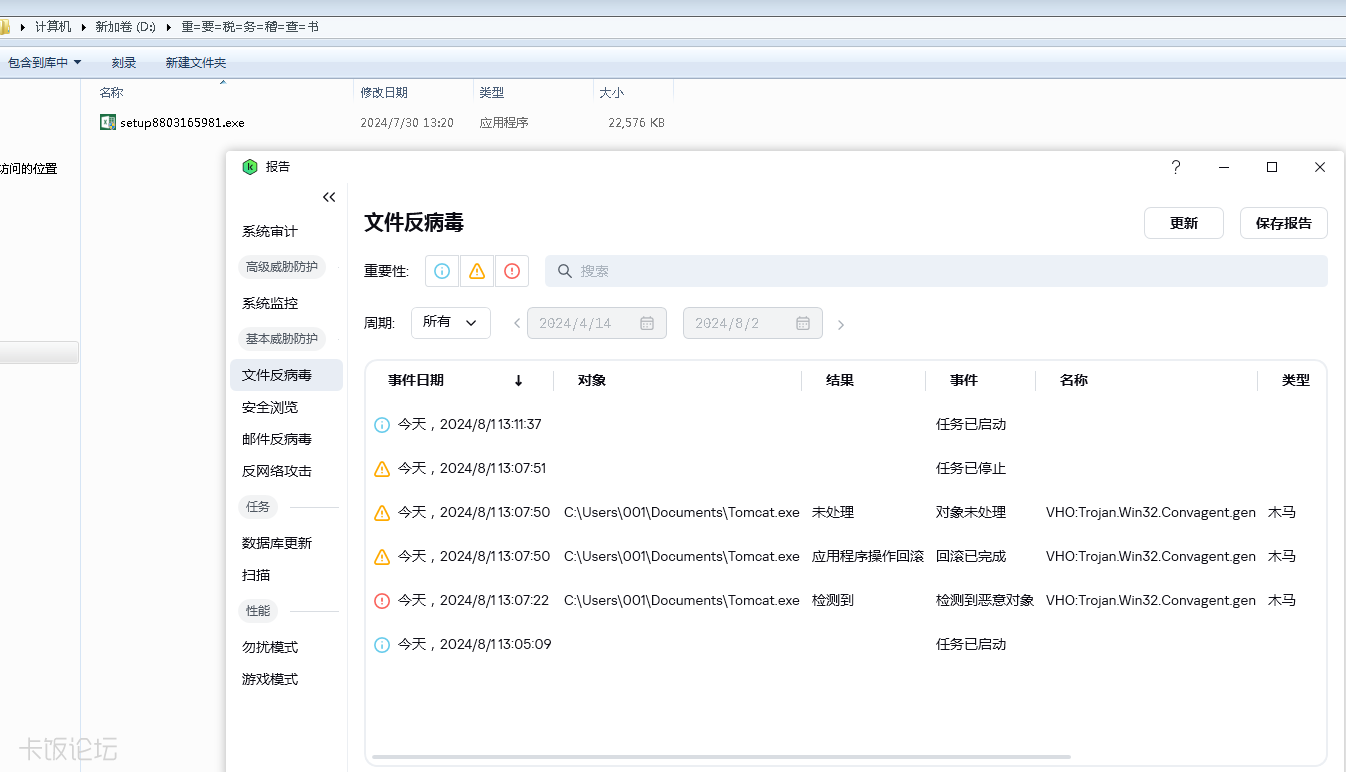Open help question mark in report window

(1176, 167)
